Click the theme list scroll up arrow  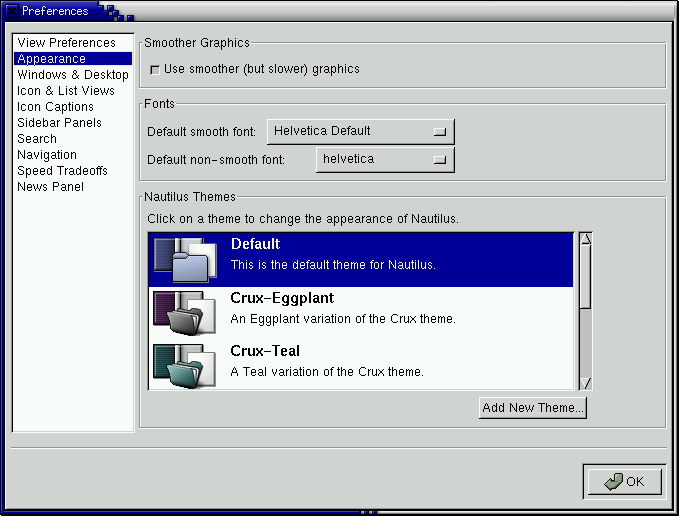pos(586,239)
